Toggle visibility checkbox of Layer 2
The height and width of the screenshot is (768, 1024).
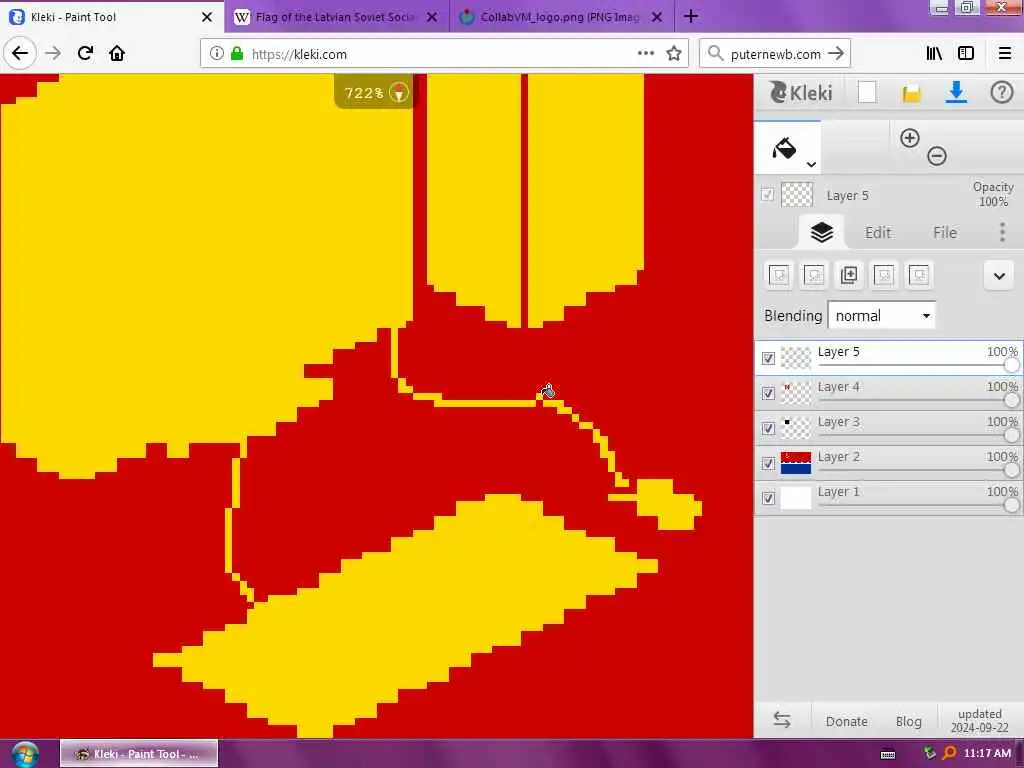[x=768, y=463]
